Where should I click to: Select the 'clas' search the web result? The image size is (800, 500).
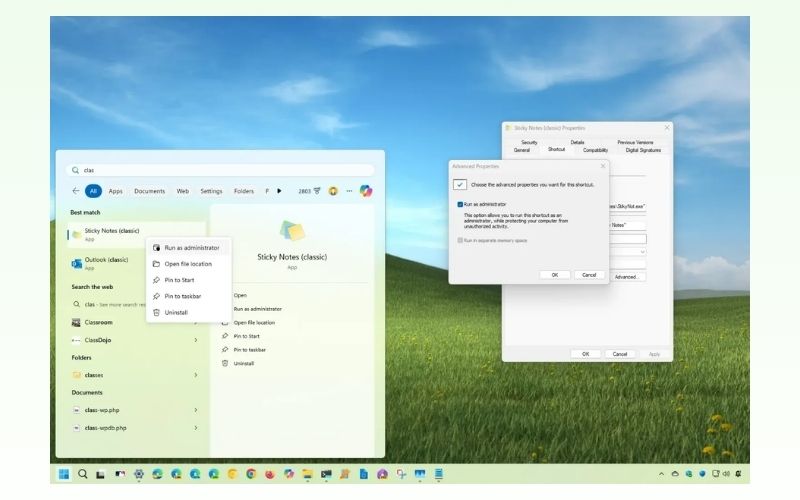(x=108, y=305)
